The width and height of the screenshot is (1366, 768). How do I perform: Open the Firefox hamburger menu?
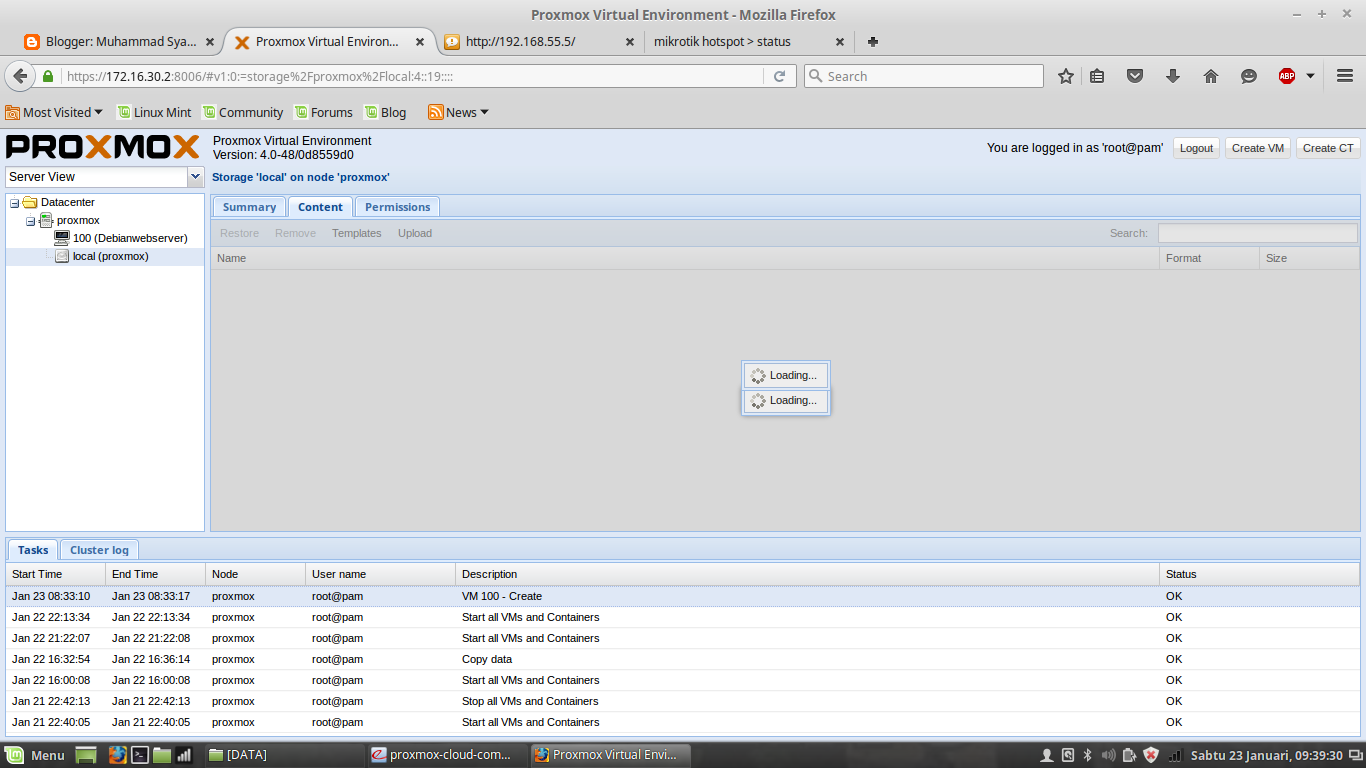[1345, 76]
